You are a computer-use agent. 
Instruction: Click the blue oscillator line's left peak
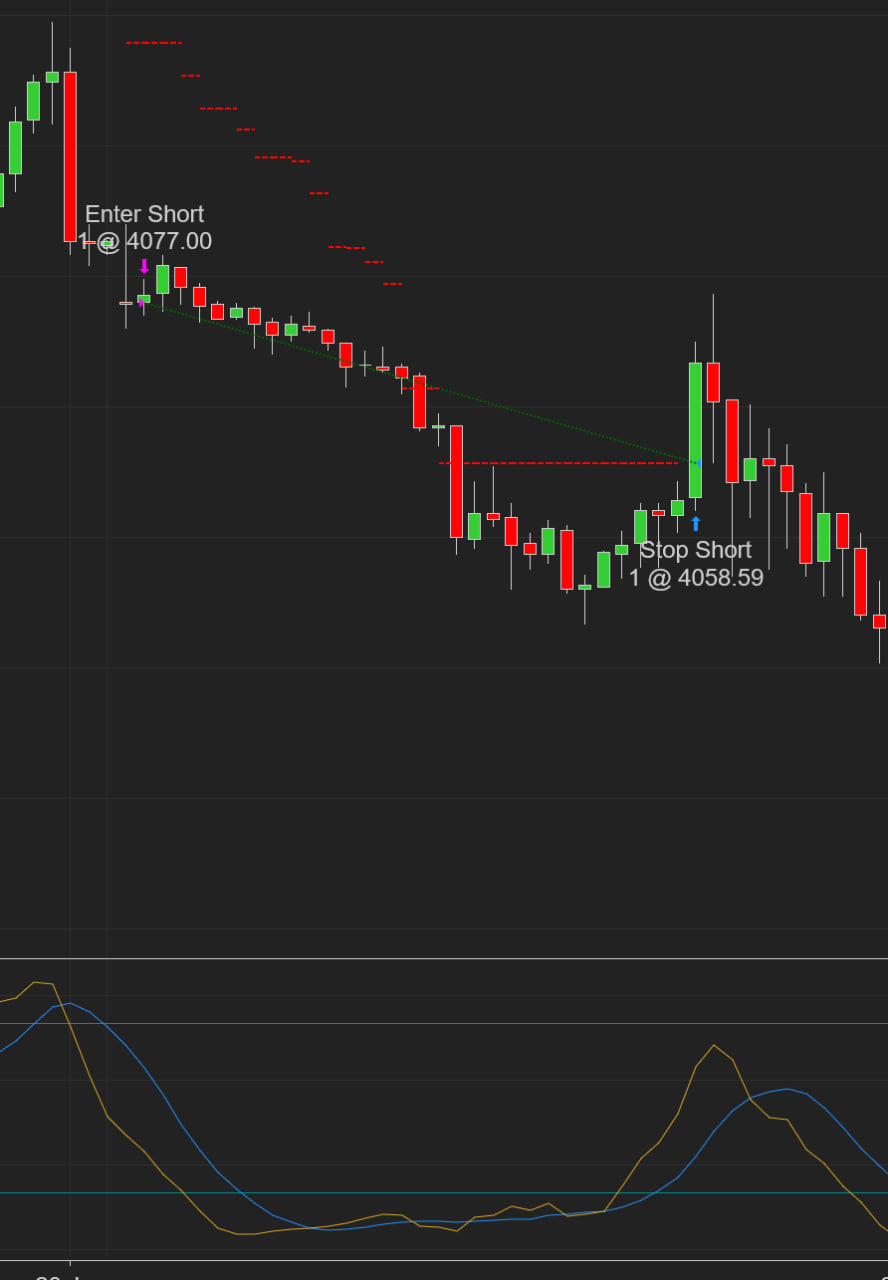(70, 1003)
